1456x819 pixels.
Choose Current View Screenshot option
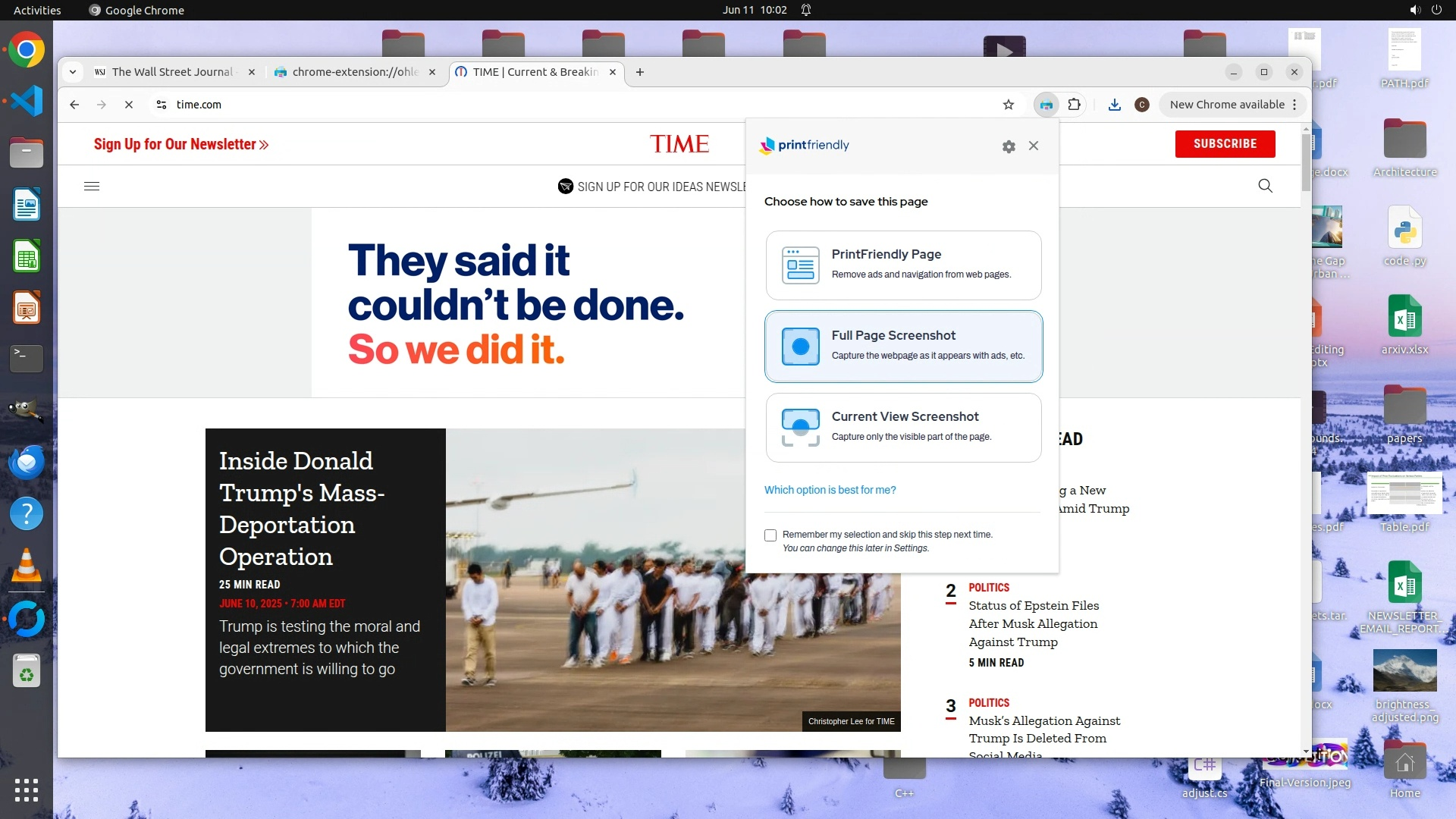click(903, 427)
